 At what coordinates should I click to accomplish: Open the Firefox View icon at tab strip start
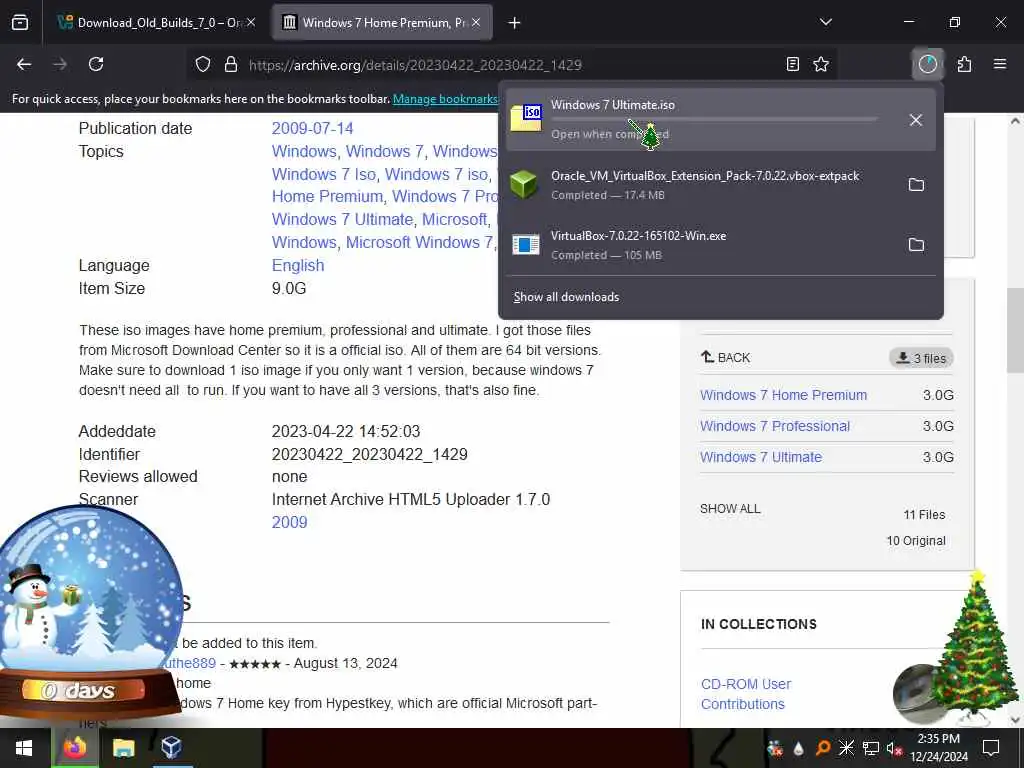[x=20, y=23]
